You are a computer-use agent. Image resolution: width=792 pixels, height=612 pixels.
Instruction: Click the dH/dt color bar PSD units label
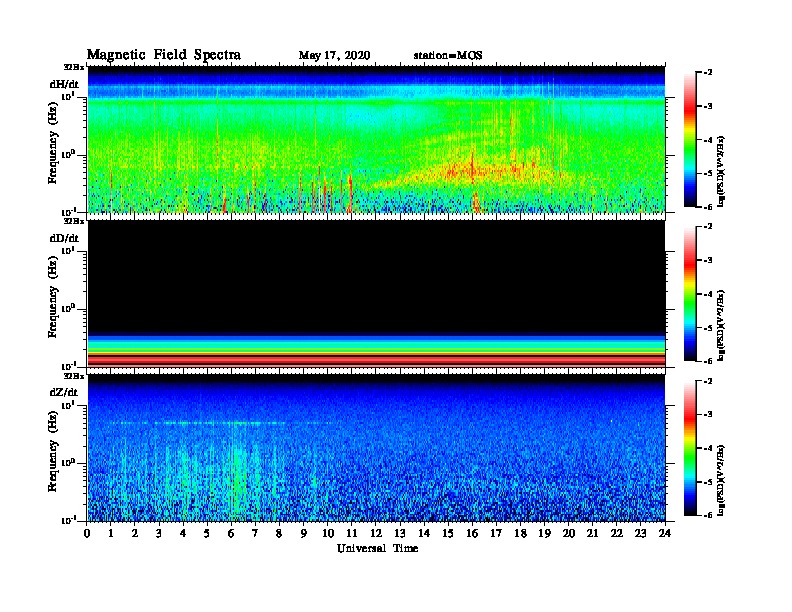(721, 171)
